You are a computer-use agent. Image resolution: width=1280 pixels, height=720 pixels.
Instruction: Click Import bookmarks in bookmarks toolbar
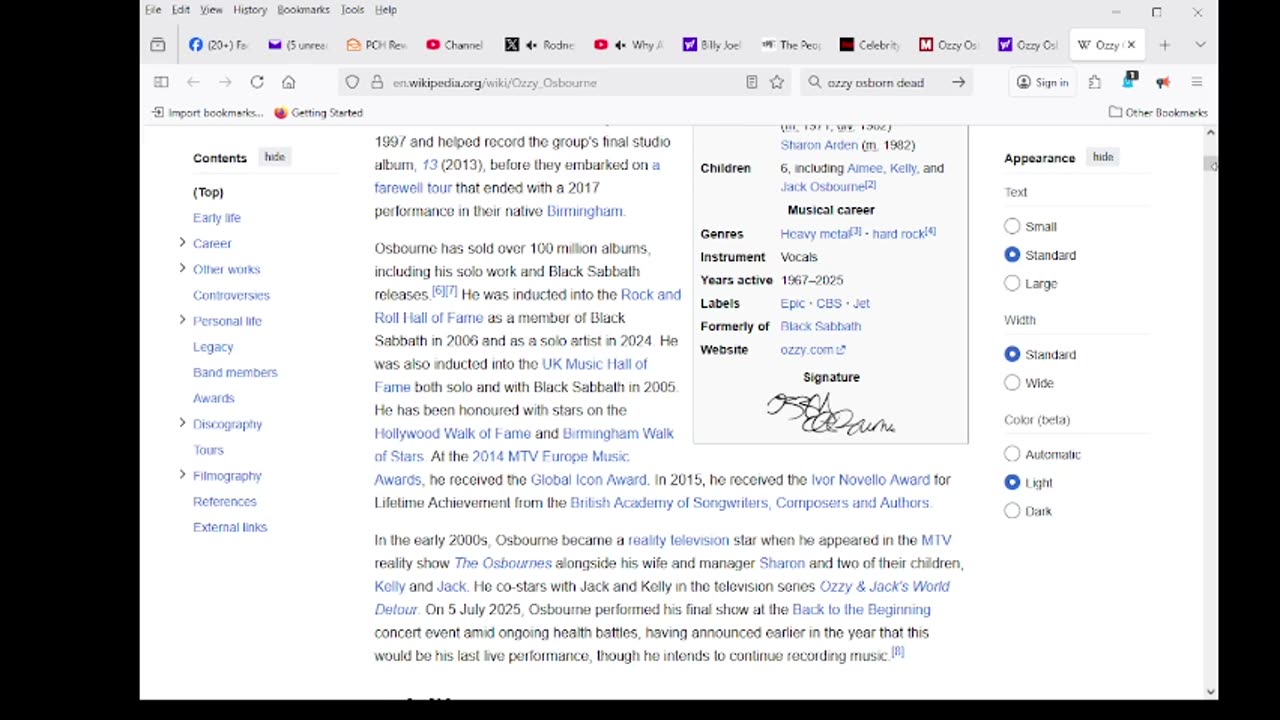point(207,113)
